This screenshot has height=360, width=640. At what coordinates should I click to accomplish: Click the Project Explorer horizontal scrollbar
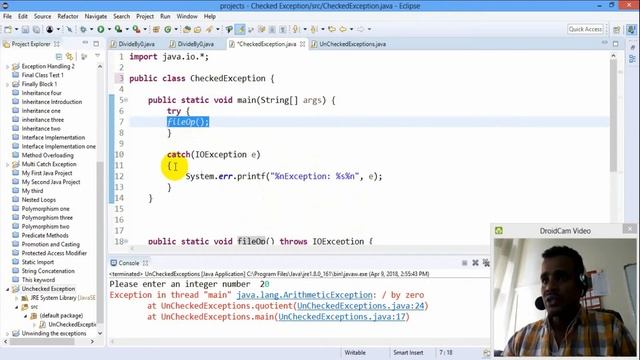click(42, 342)
